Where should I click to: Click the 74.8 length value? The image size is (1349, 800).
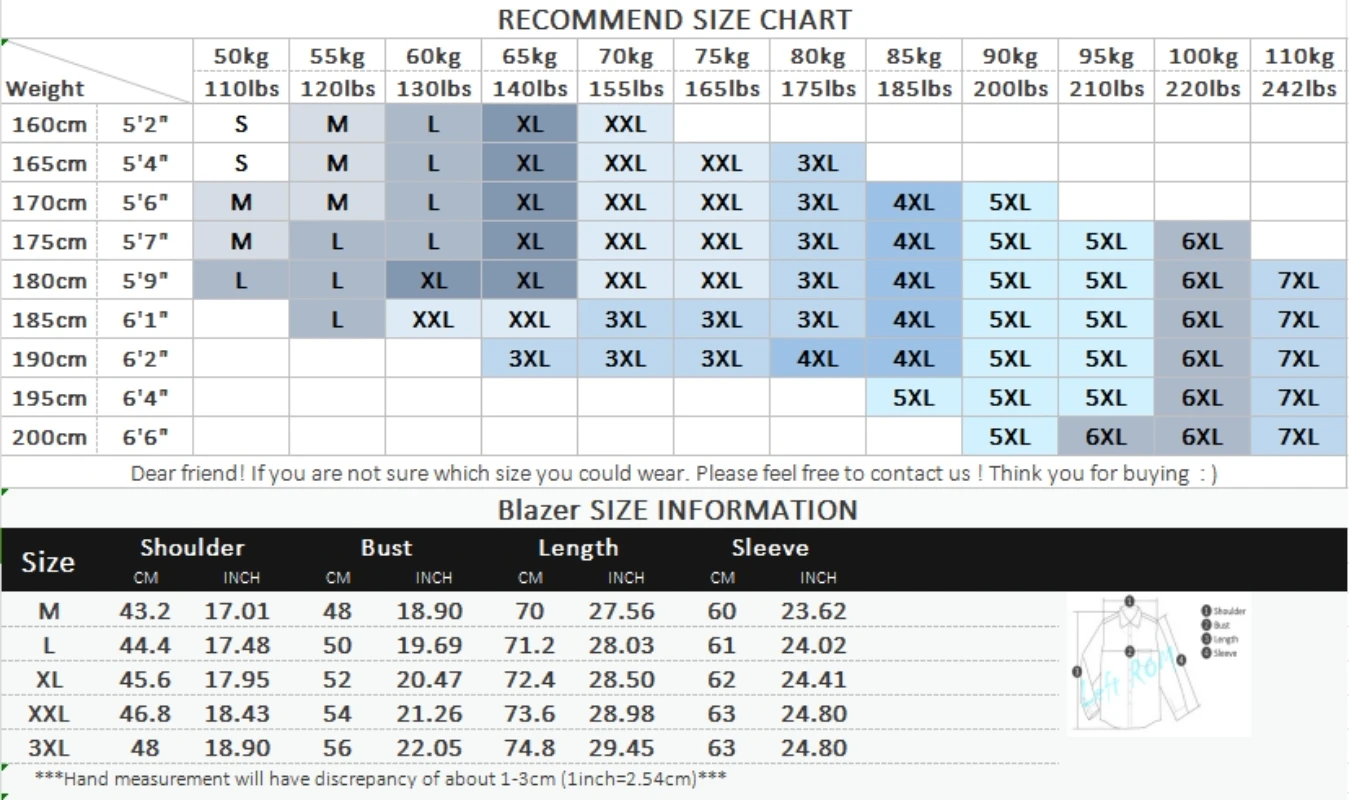coord(530,747)
